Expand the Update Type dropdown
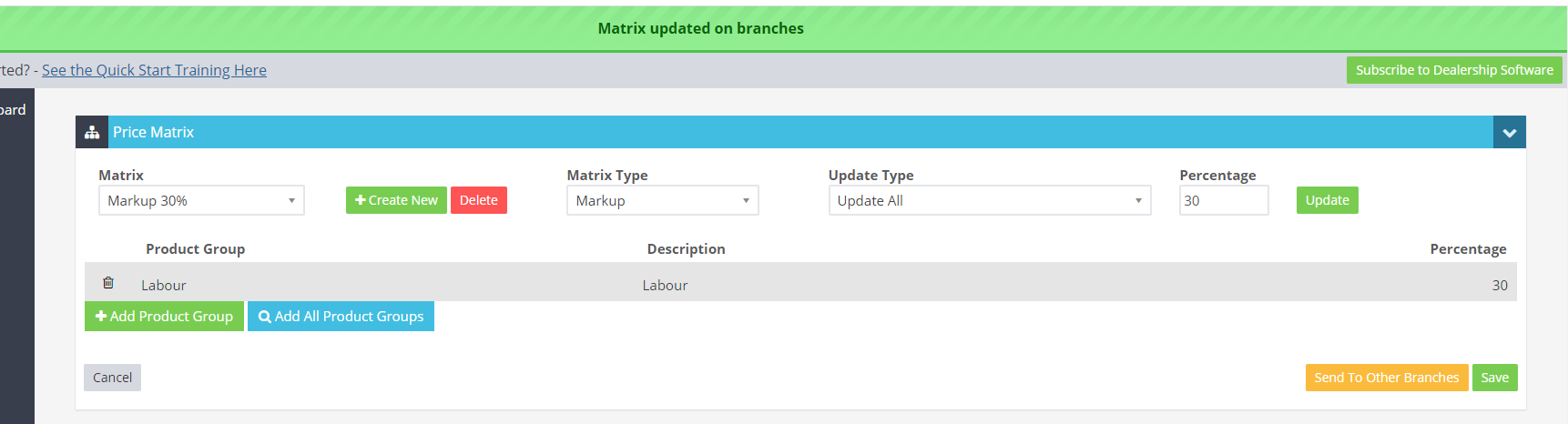 click(x=989, y=200)
